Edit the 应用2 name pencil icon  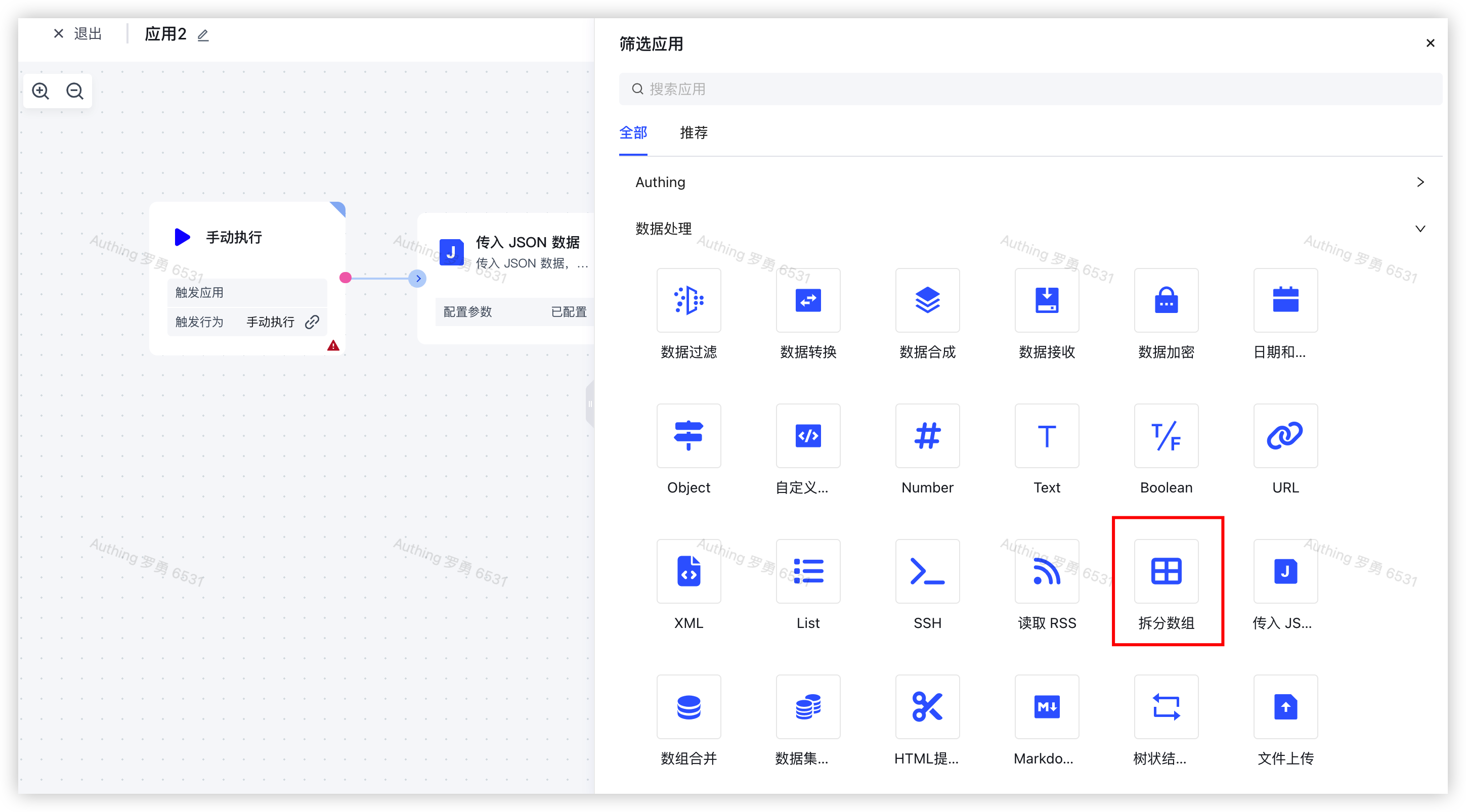(202, 35)
